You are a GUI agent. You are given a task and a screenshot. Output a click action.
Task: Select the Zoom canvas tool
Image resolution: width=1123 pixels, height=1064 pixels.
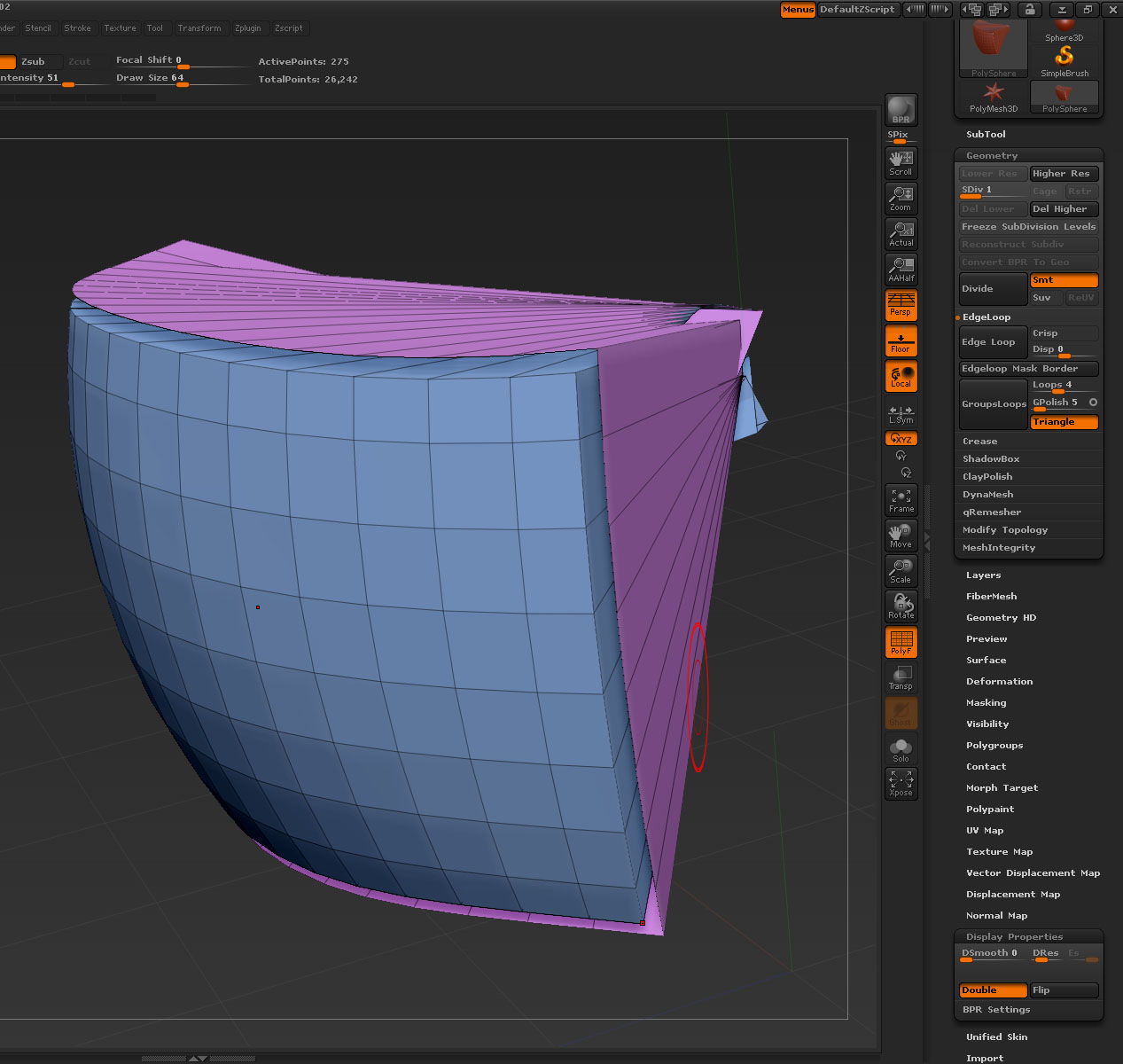[901, 199]
